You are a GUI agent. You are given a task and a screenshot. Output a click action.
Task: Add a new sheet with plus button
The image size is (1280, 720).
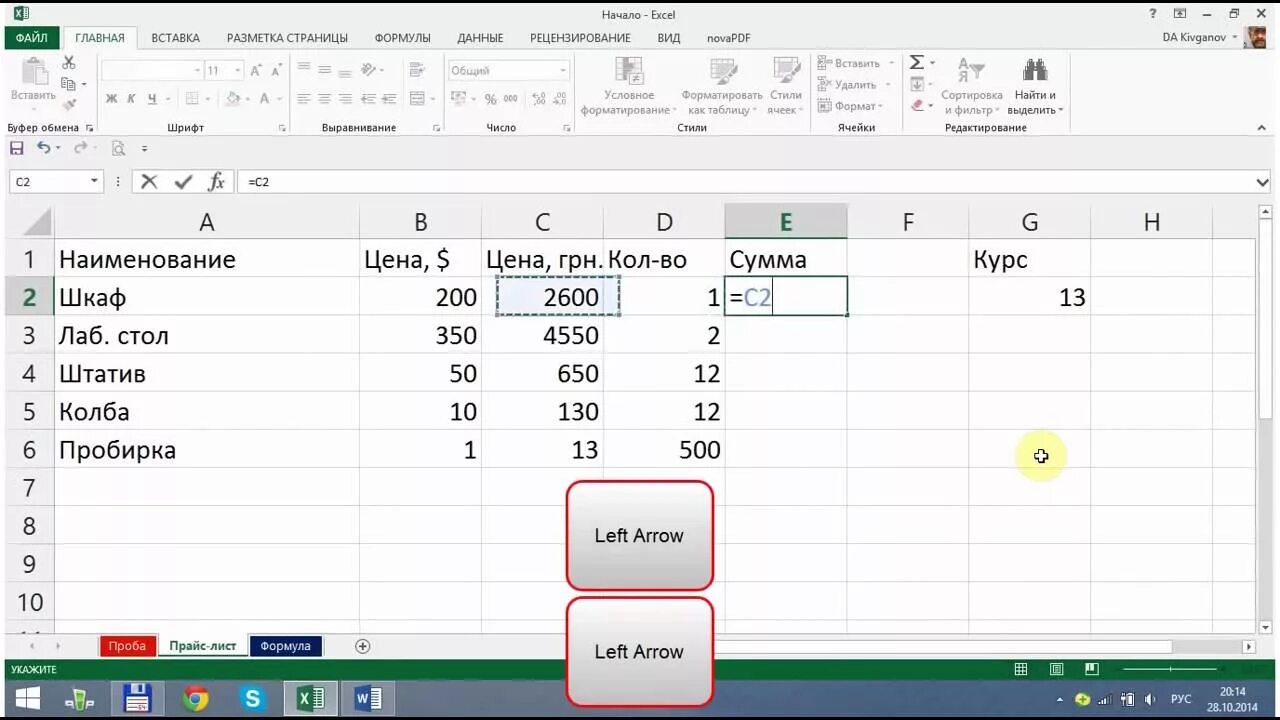(363, 646)
